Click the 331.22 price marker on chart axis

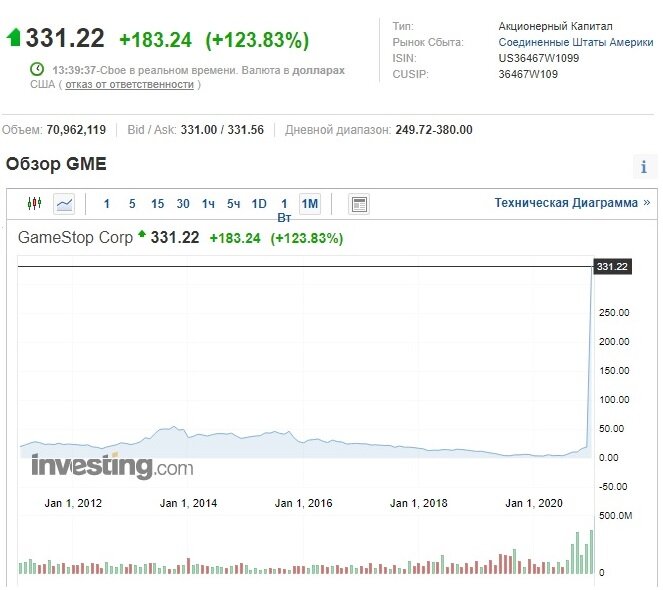click(611, 267)
